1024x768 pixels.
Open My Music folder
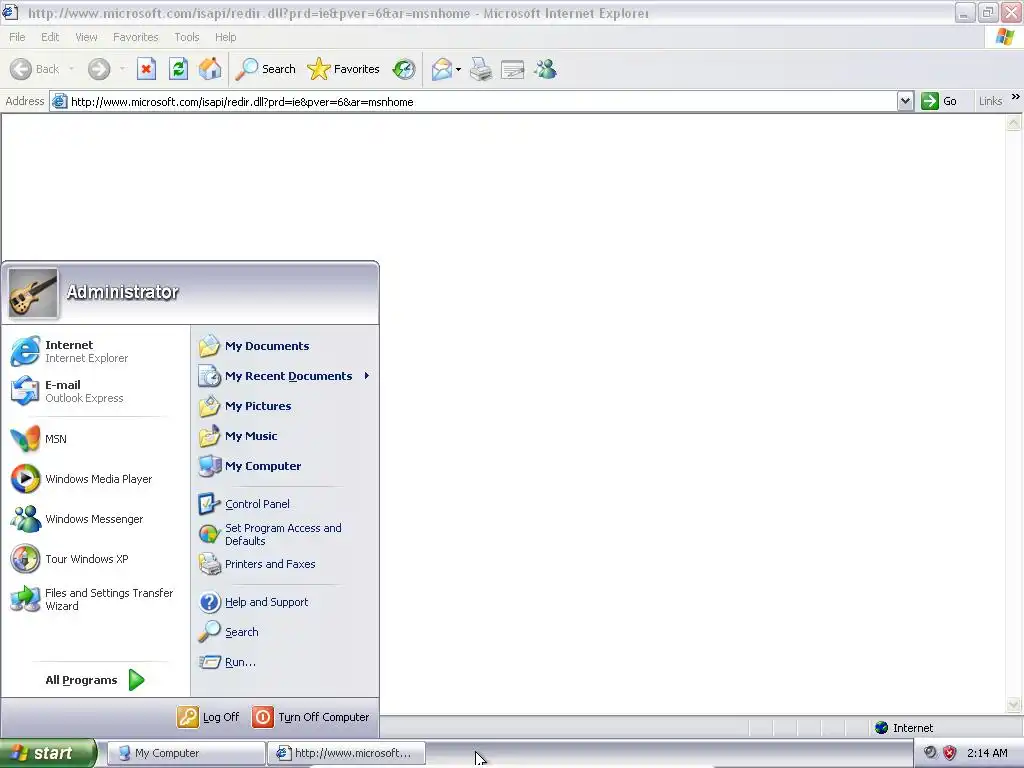[x=285, y=436]
